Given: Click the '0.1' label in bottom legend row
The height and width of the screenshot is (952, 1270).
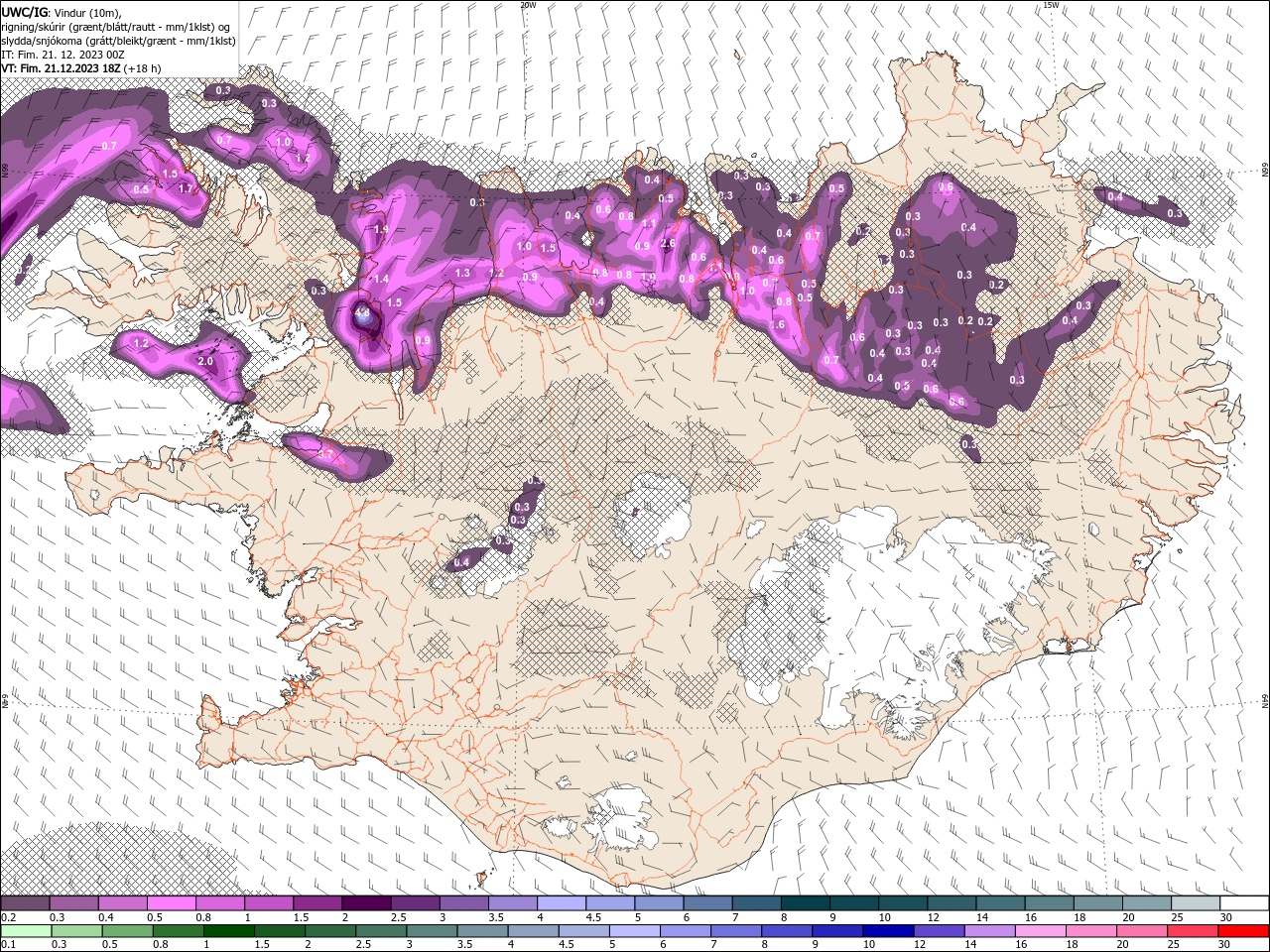Looking at the screenshot, I should [8, 946].
